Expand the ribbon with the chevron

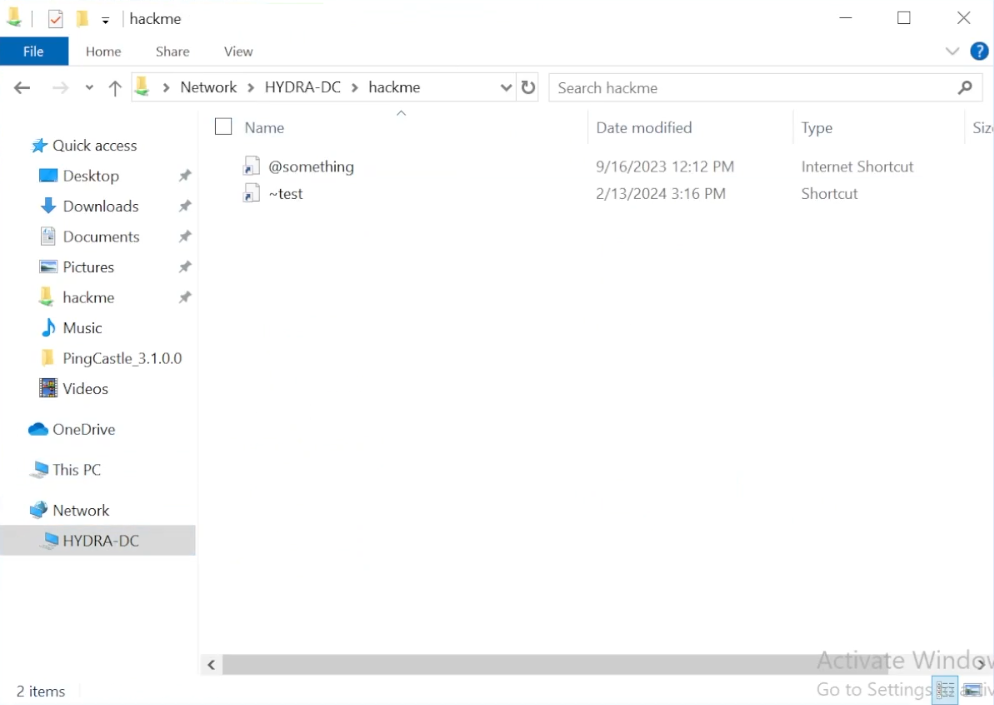point(951,51)
